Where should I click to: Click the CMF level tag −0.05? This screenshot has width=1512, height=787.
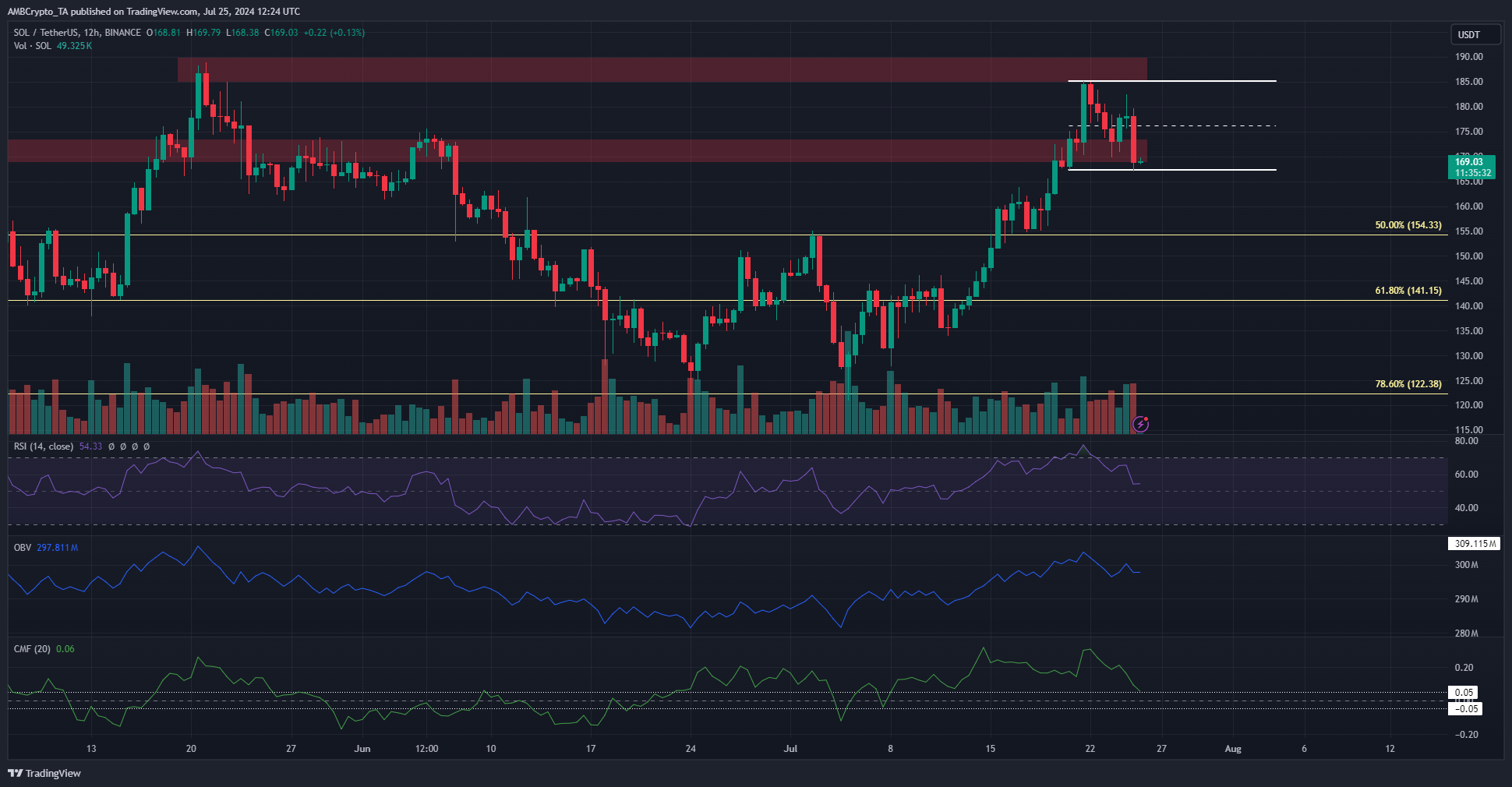tap(1464, 709)
